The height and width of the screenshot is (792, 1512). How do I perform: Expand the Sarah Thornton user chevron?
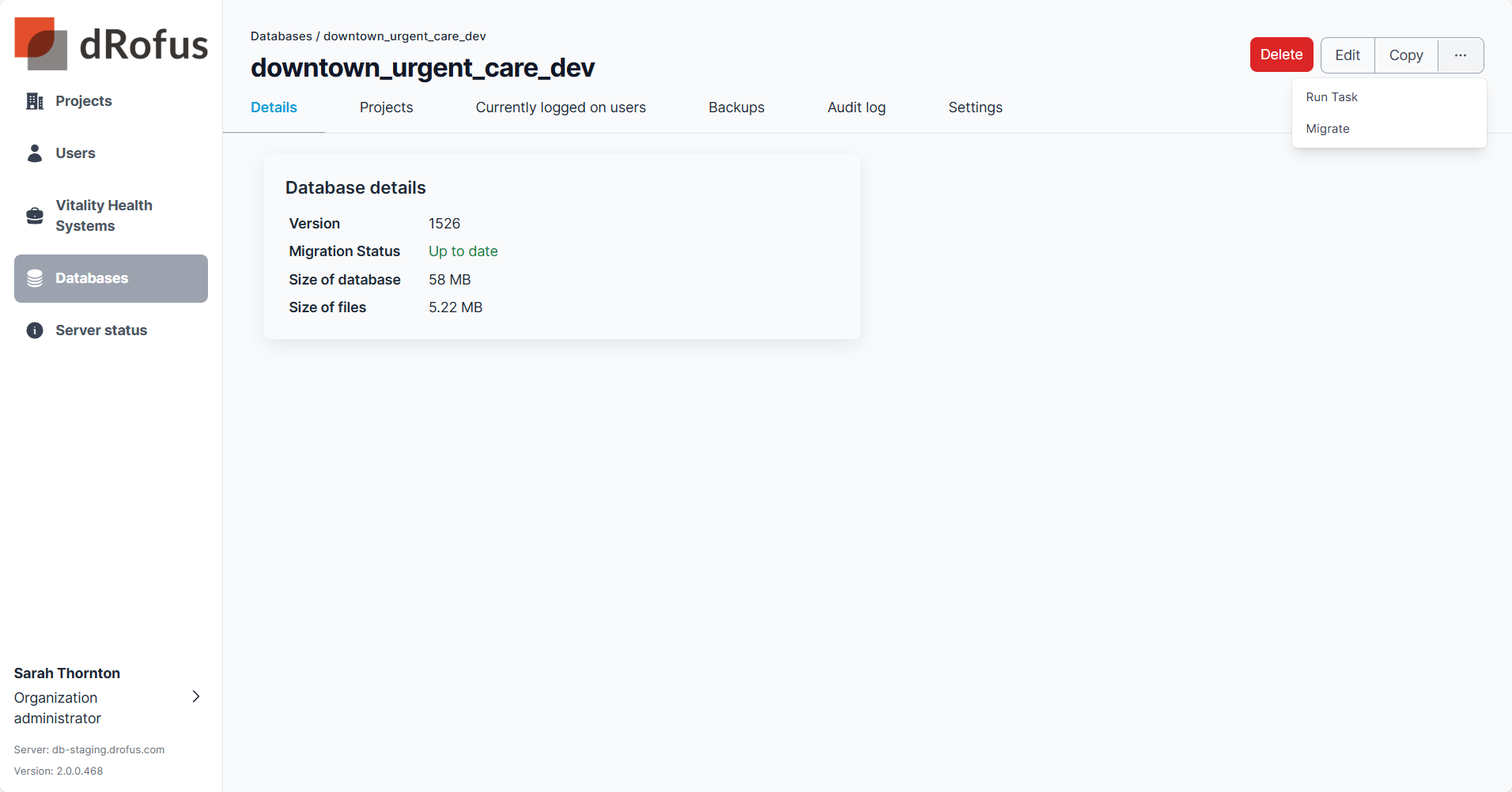coord(196,696)
